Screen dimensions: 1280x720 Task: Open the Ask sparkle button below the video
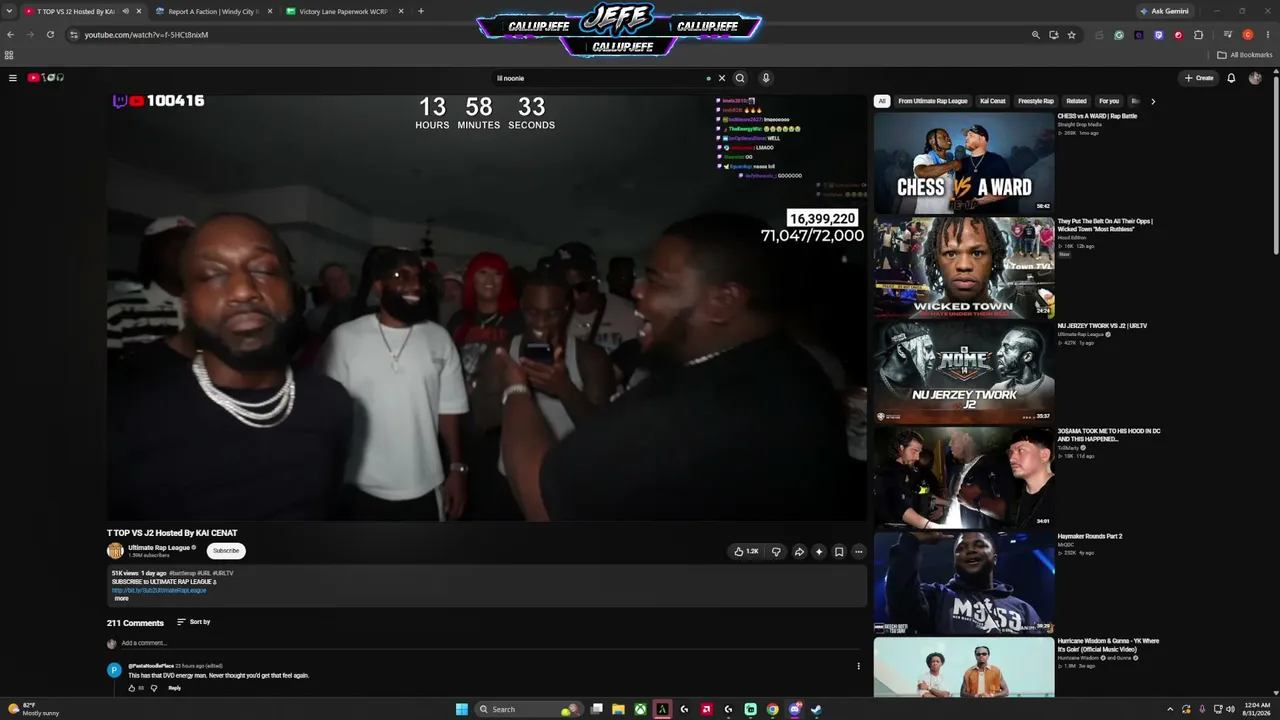[819, 551]
